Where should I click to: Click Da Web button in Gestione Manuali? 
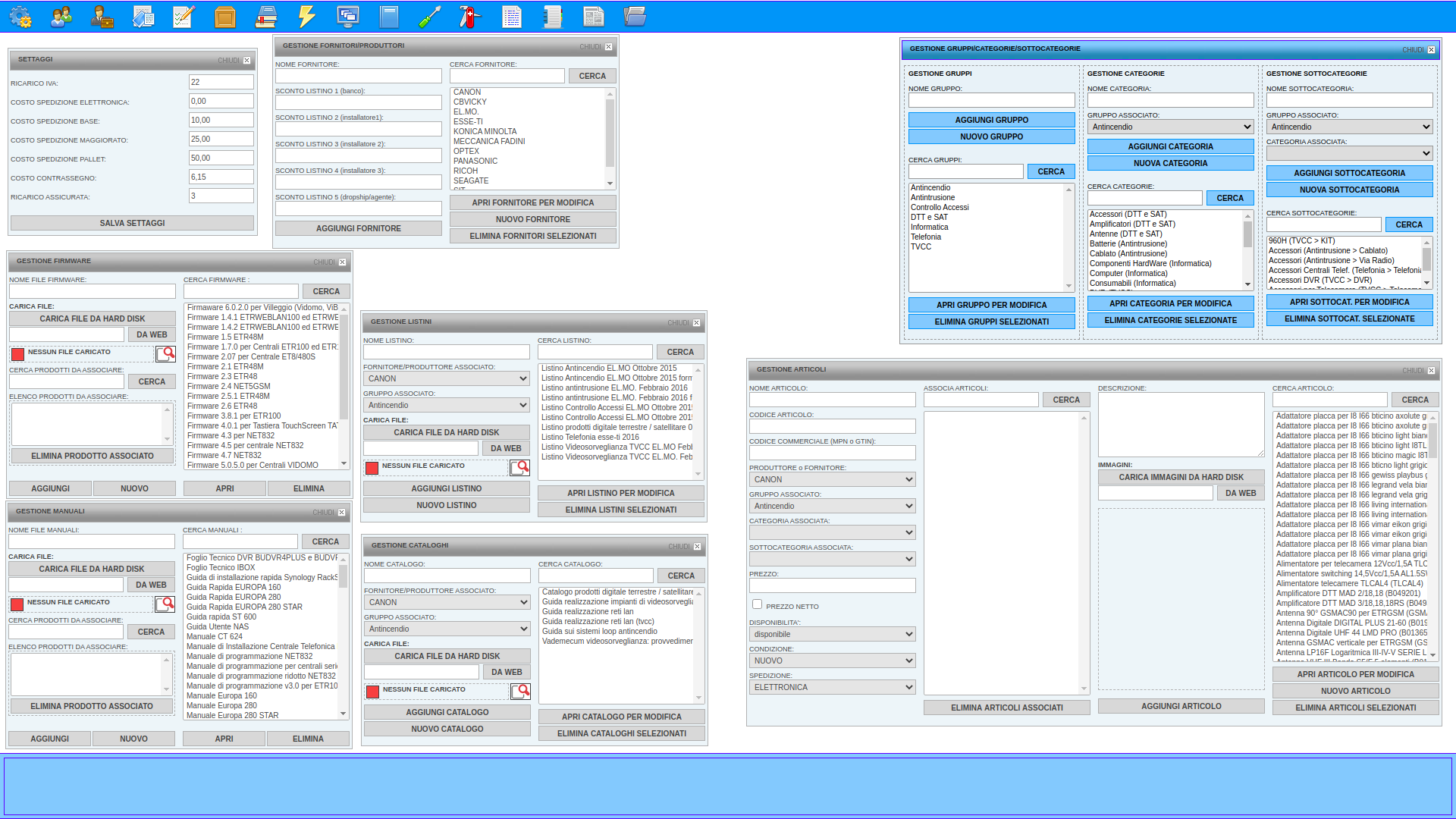coord(151,585)
